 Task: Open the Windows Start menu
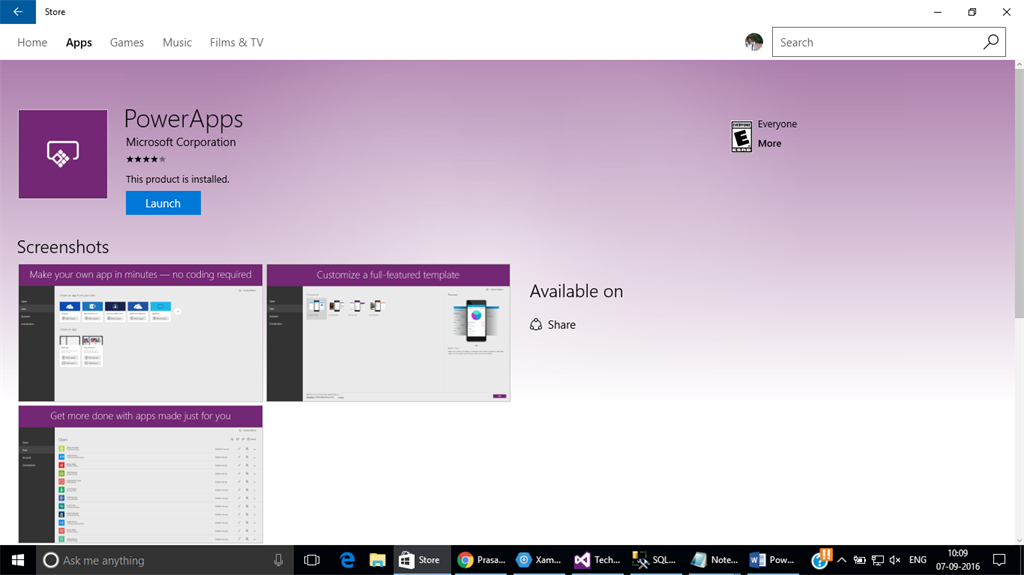click(x=18, y=560)
